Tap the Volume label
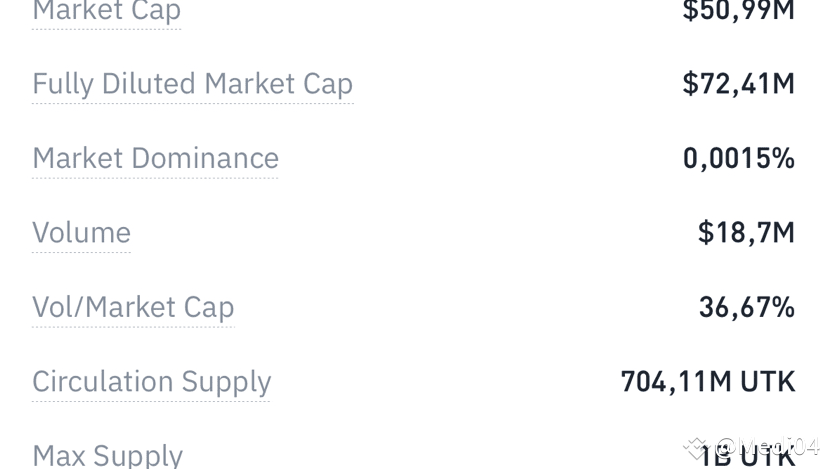This screenshot has width=828, height=469. (81, 232)
